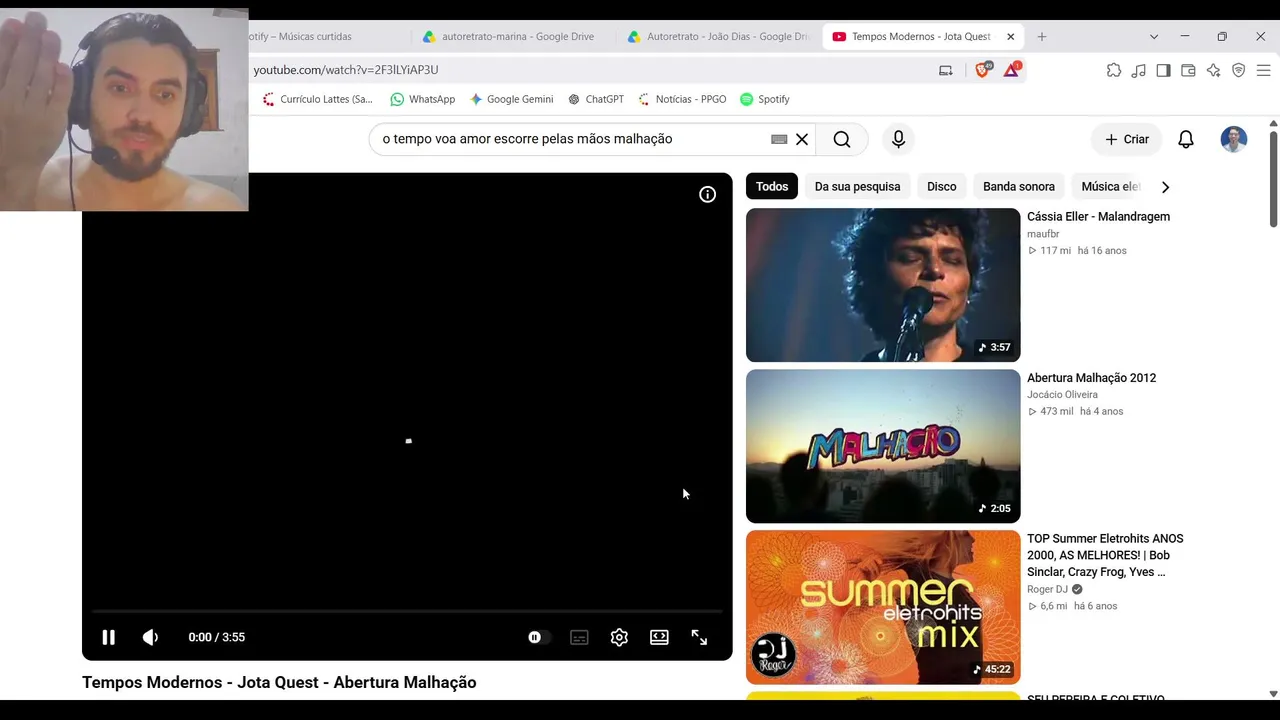
Task: Open Summer Eletrohits mix thumbnail
Action: (x=883, y=607)
